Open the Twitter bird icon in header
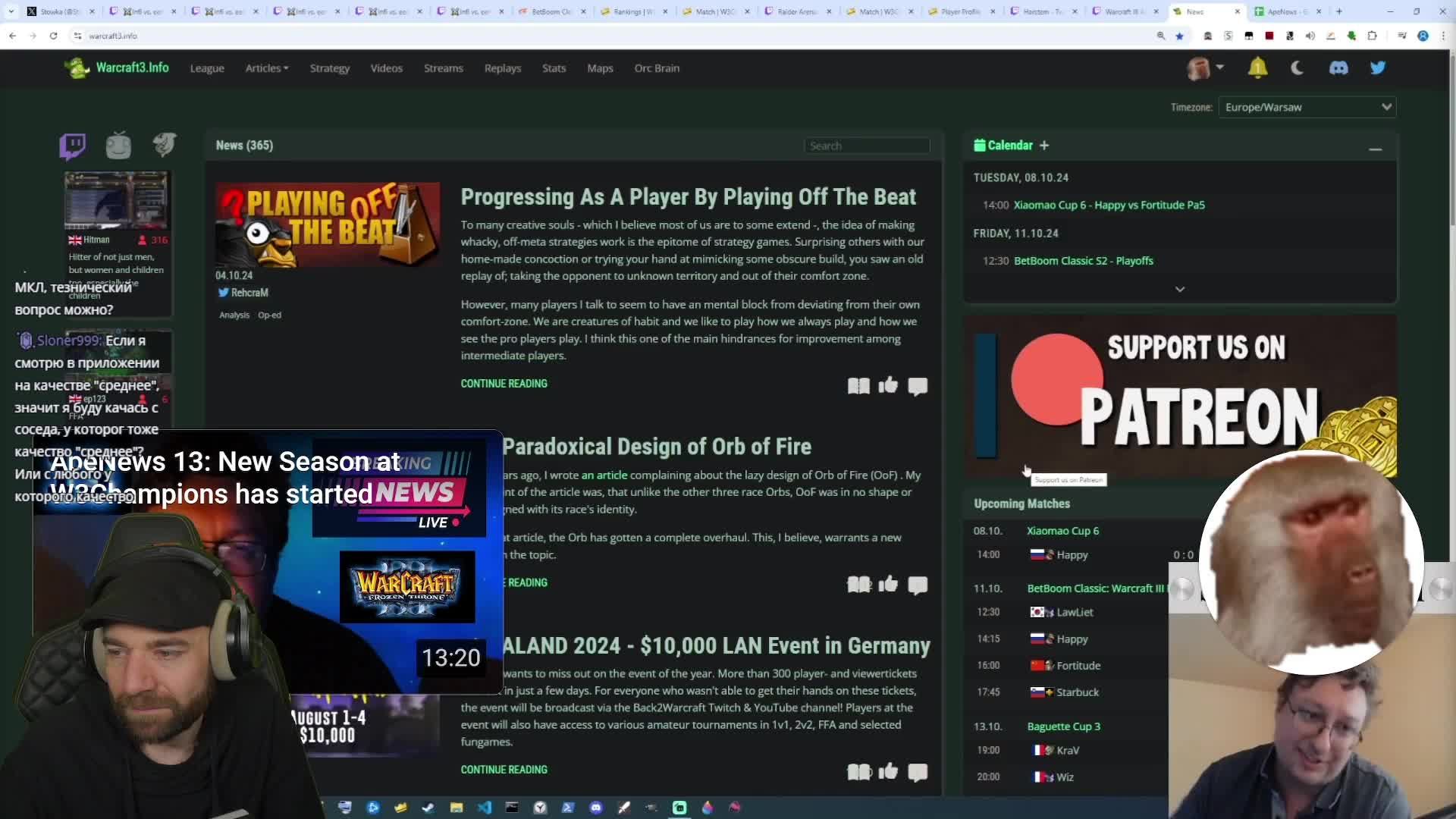The width and height of the screenshot is (1456, 819). (x=1378, y=68)
